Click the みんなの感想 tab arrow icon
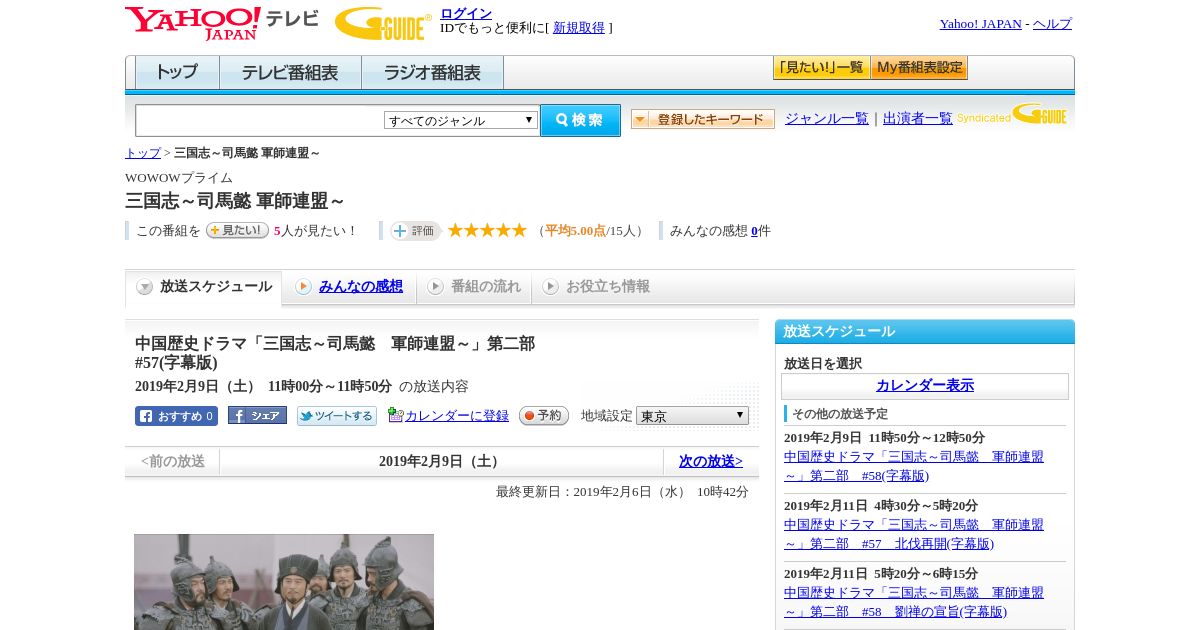1200x630 pixels. coord(303,287)
